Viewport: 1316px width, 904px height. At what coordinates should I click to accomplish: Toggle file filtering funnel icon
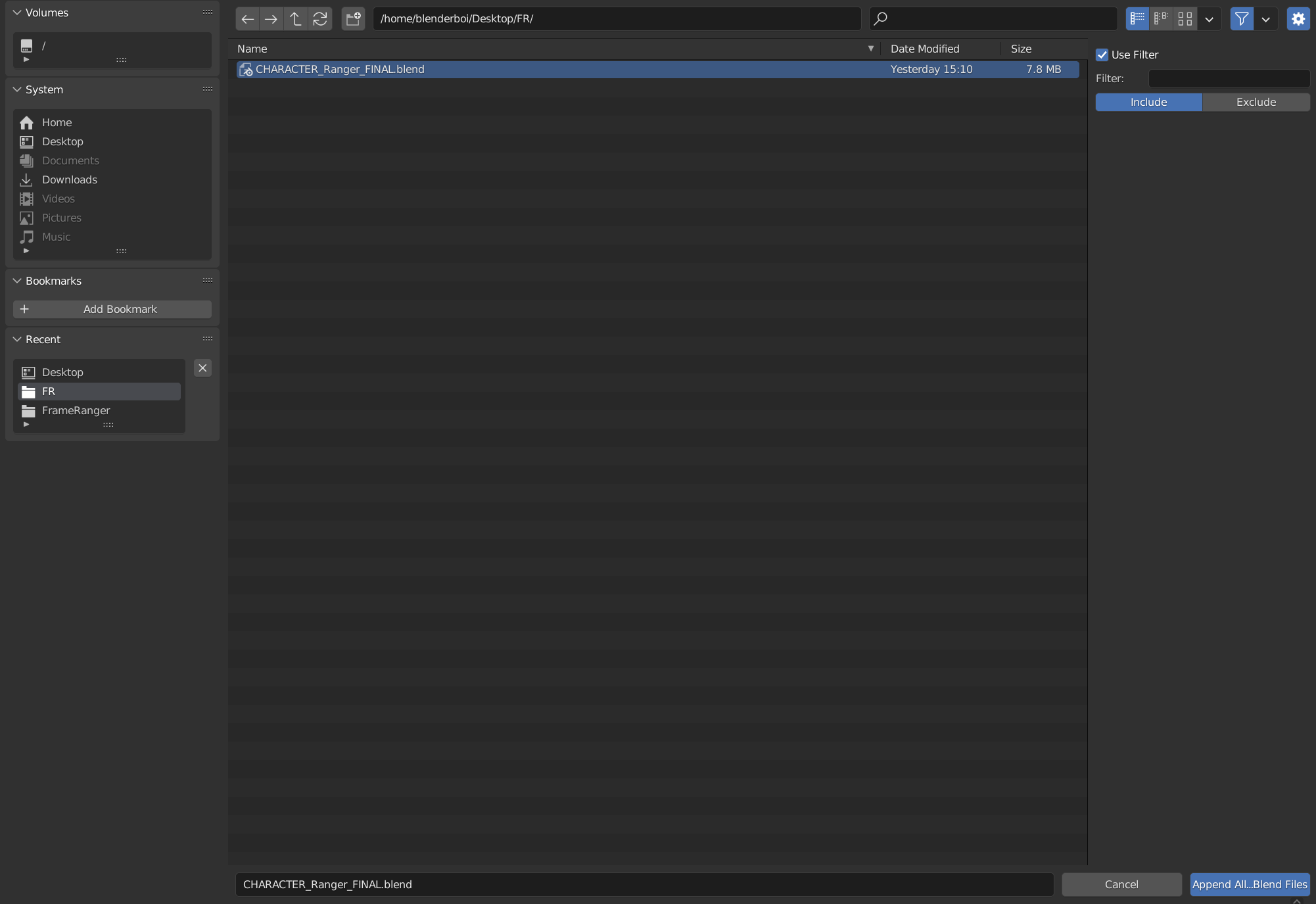pyautogui.click(x=1242, y=19)
